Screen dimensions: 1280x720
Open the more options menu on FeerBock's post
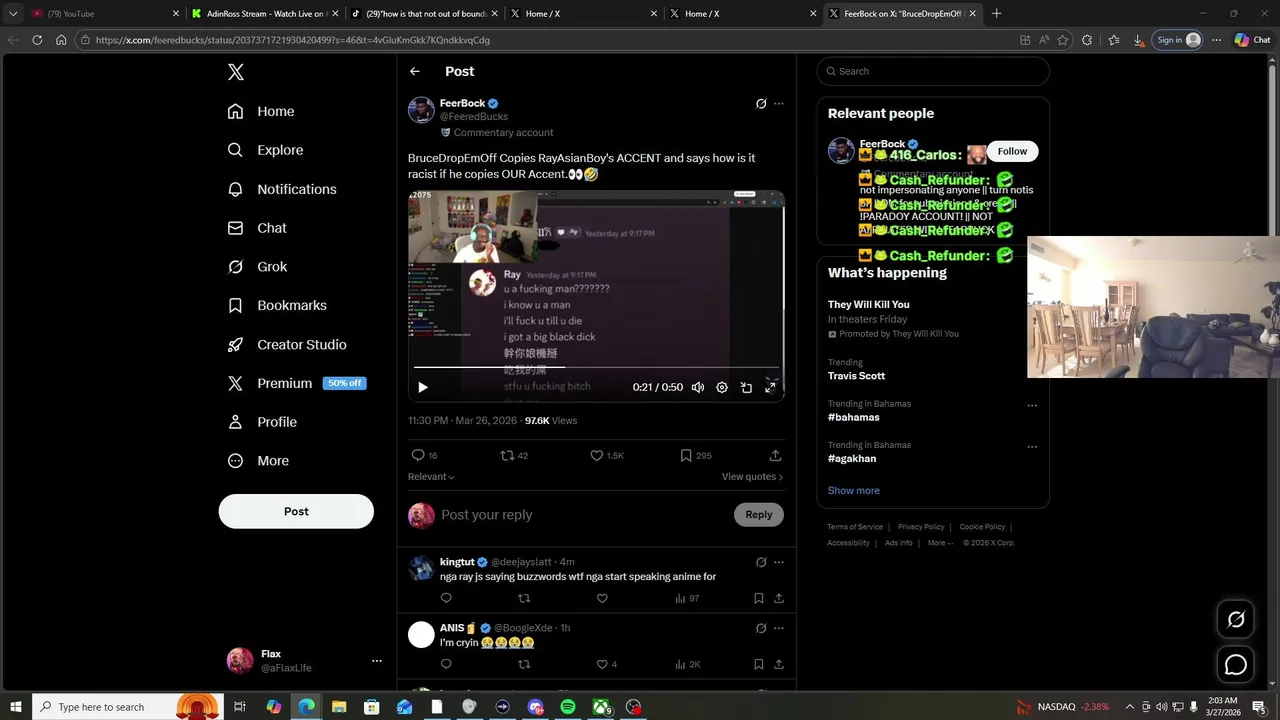pos(779,103)
